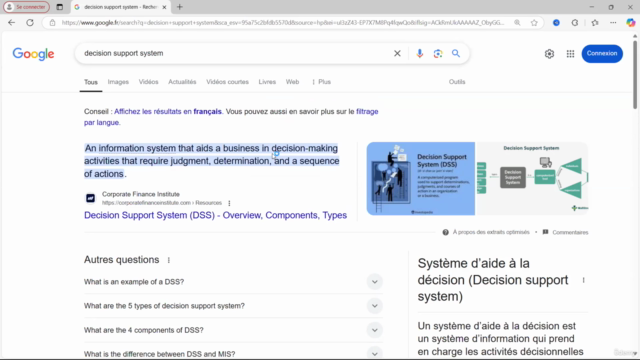The width and height of the screenshot is (640, 360).
Task: Select the Tous tab
Action: pyautogui.click(x=91, y=82)
